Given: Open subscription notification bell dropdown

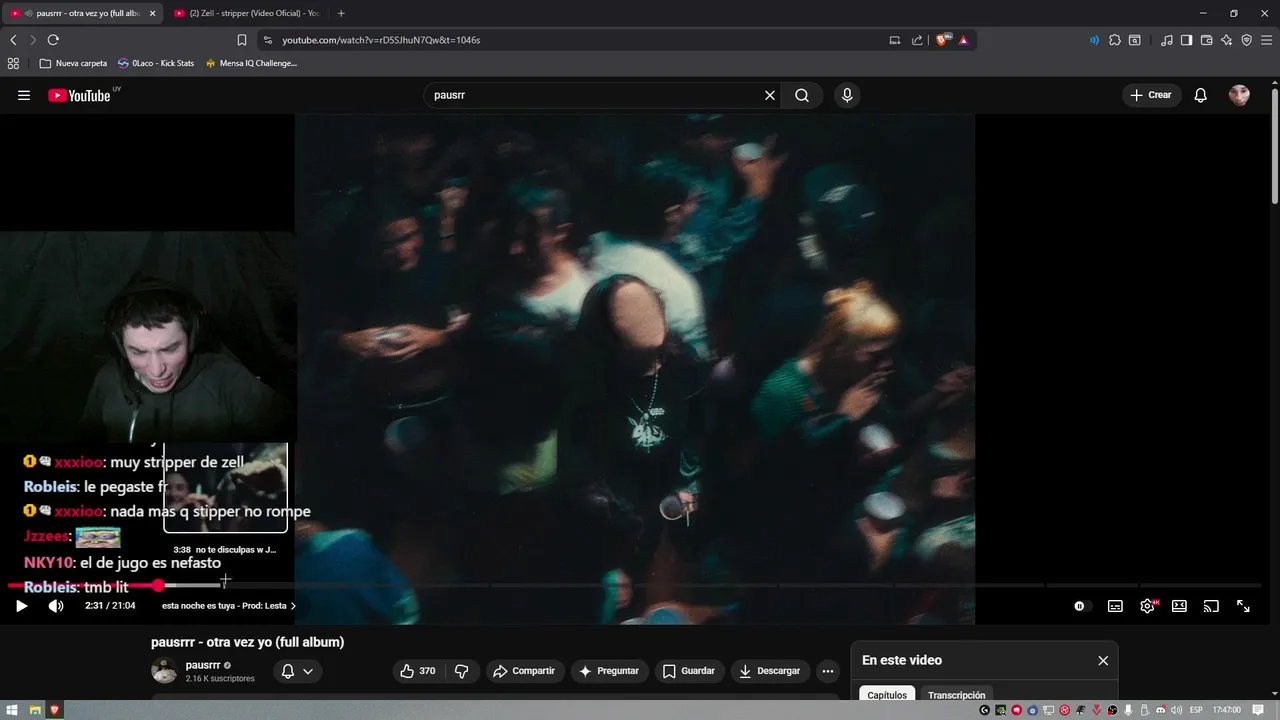Looking at the screenshot, I should coord(297,671).
